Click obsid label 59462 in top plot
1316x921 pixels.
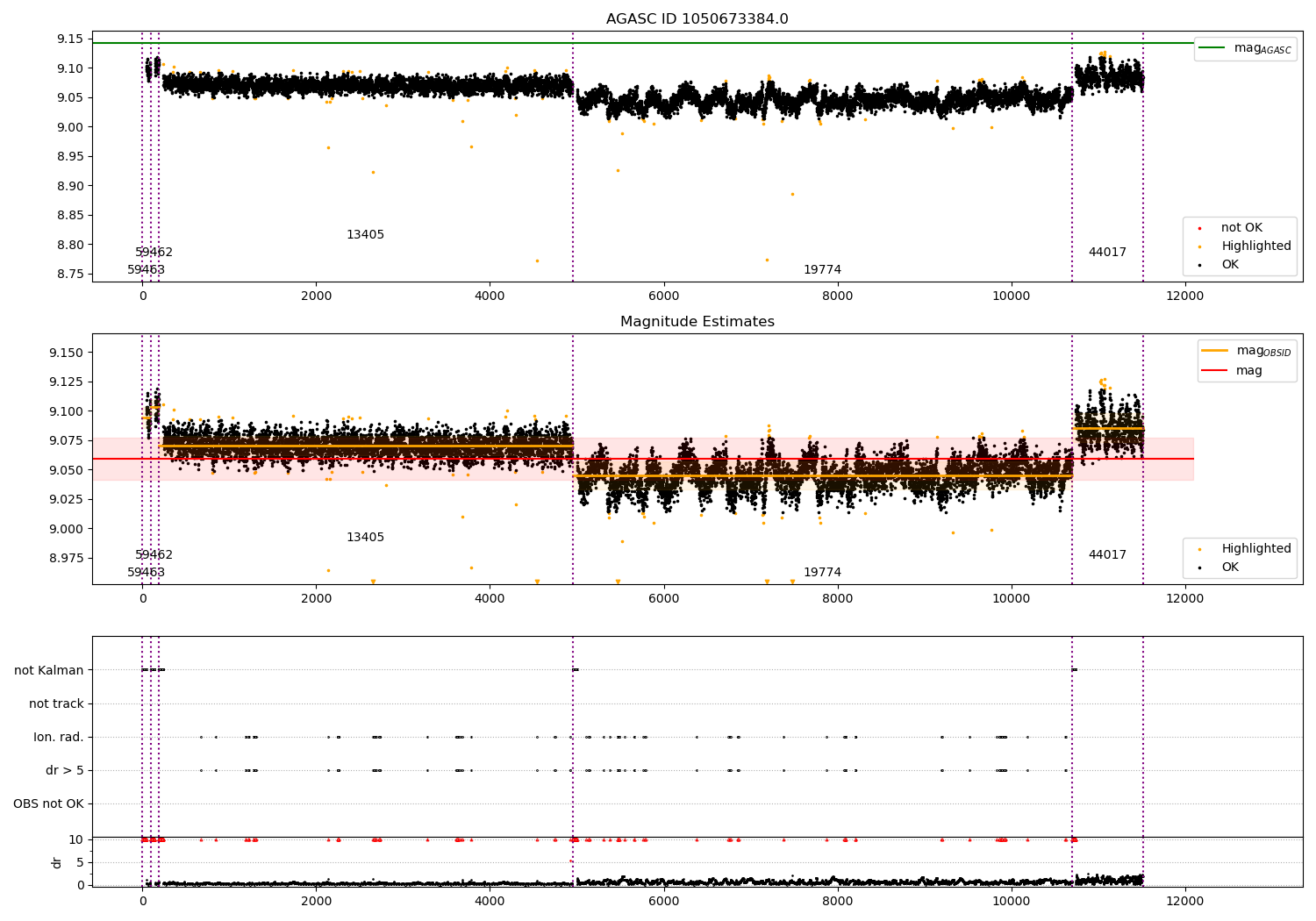154,253
